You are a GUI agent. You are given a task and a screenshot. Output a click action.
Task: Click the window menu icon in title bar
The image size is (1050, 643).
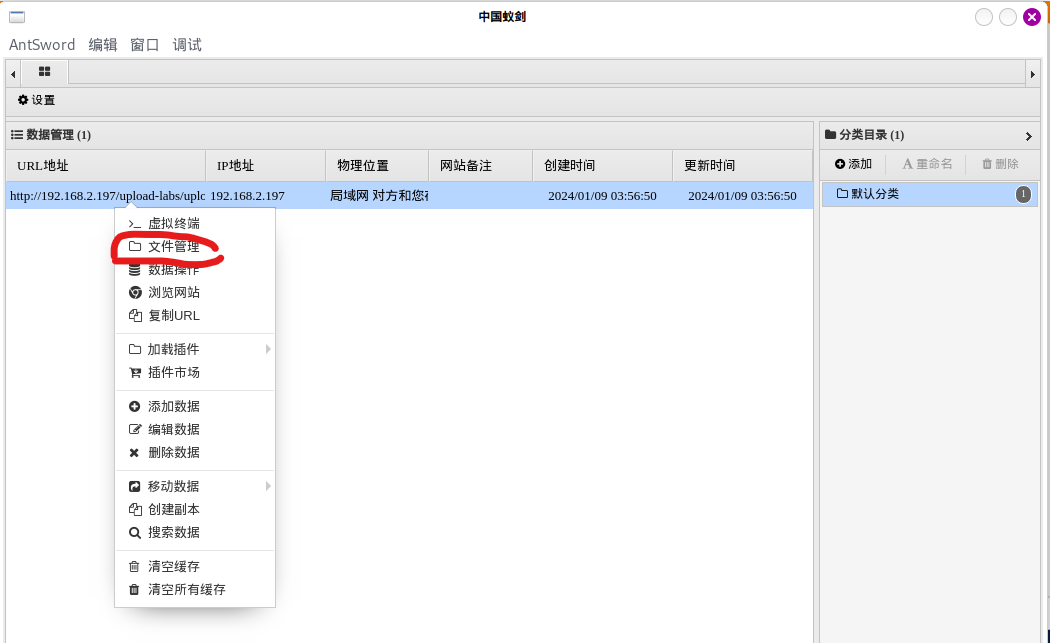pyautogui.click(x=17, y=17)
